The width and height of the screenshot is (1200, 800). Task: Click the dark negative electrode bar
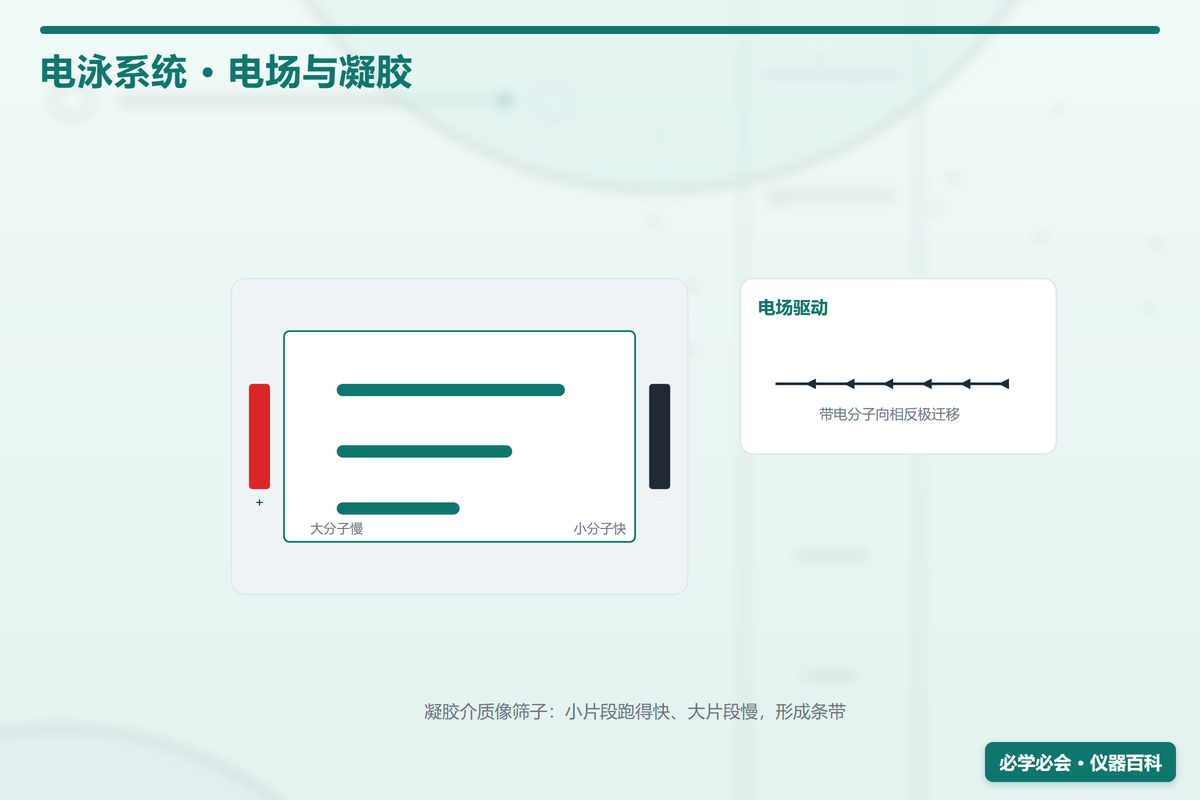[659, 436]
